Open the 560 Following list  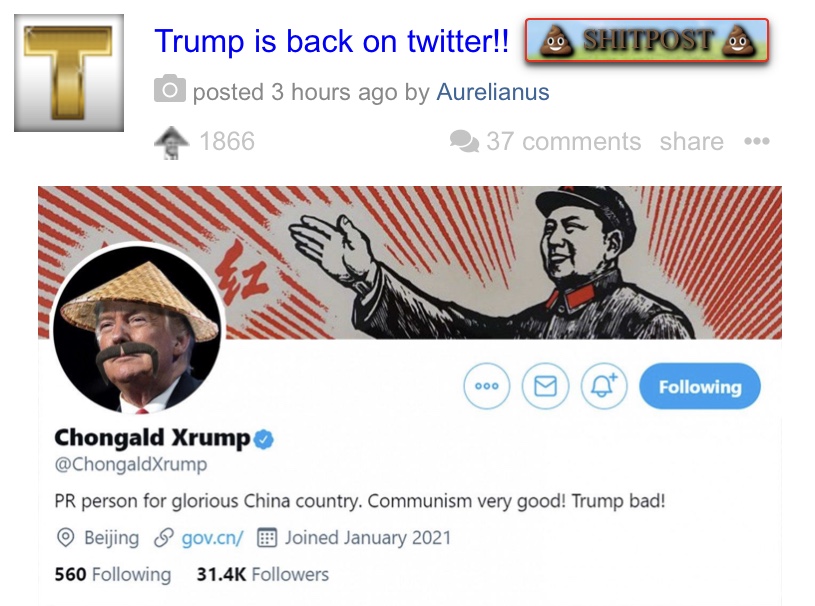pyautogui.click(x=113, y=574)
